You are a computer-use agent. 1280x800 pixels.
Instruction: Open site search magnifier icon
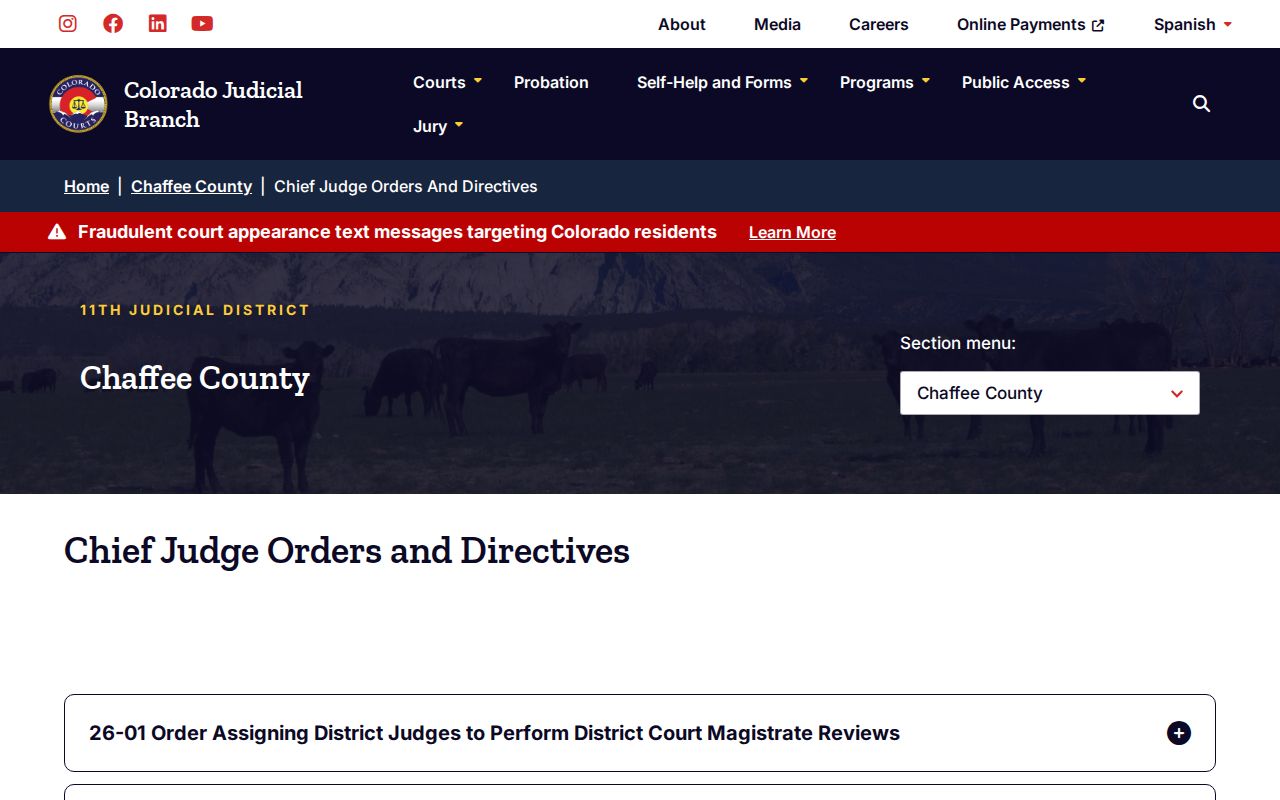coord(1202,104)
